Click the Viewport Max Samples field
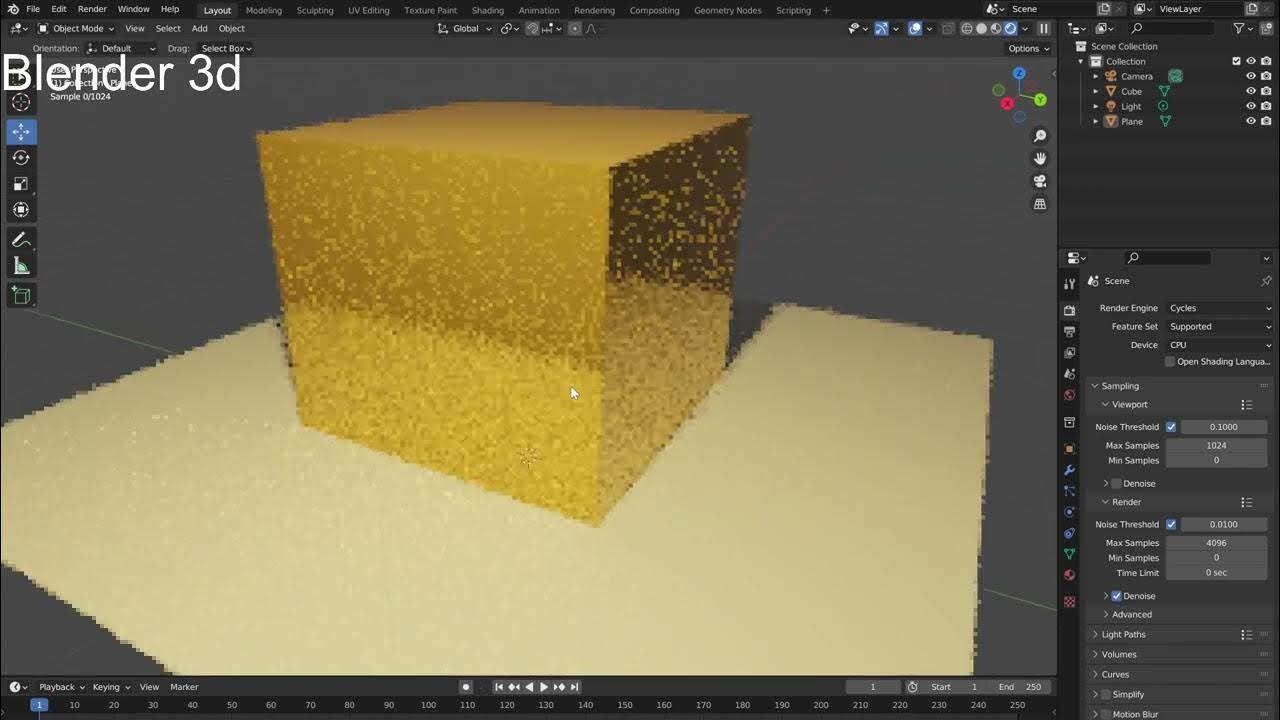Image resolution: width=1280 pixels, height=720 pixels. pos(1216,446)
